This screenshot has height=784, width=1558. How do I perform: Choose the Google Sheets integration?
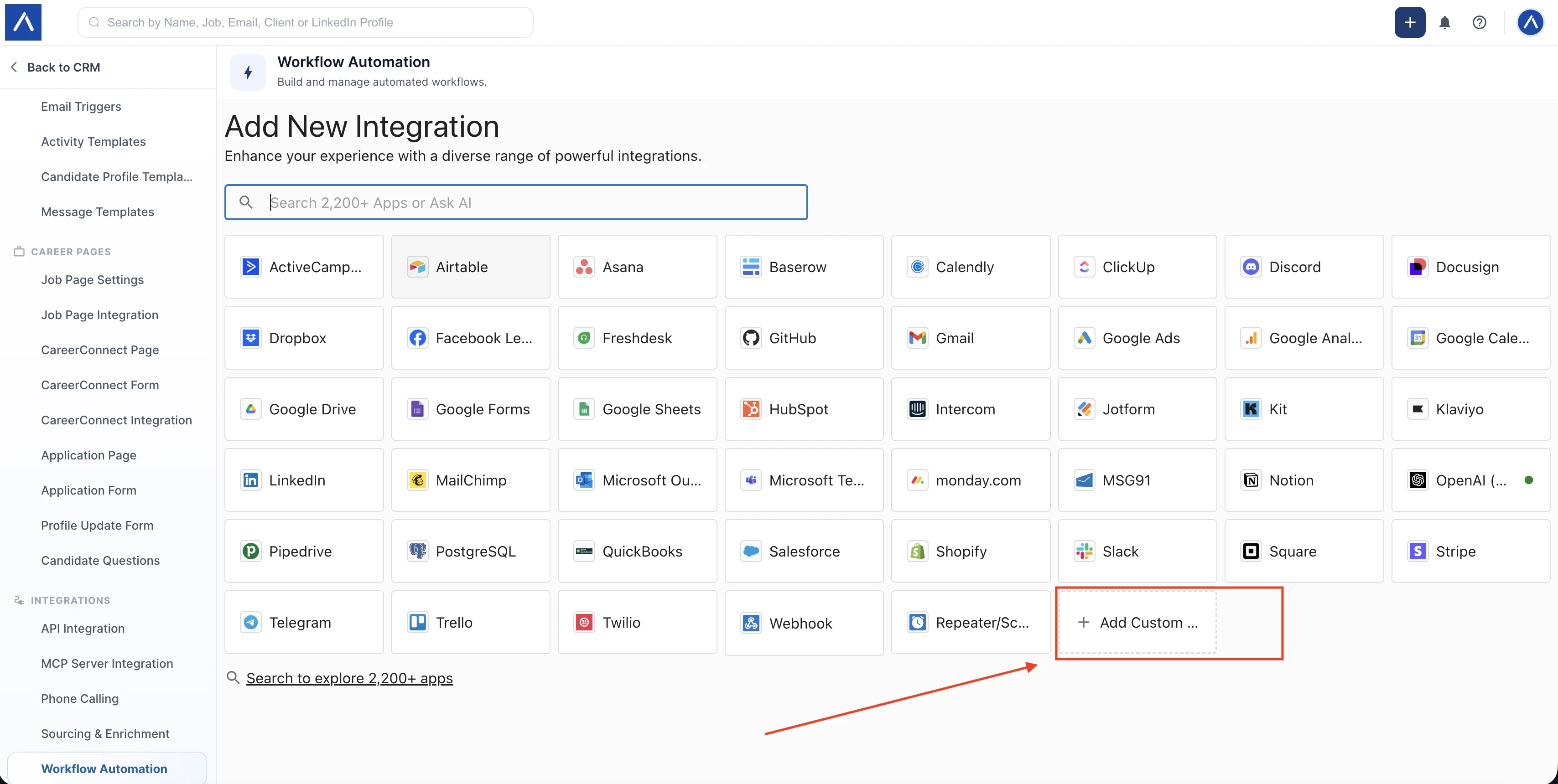pyautogui.click(x=637, y=408)
